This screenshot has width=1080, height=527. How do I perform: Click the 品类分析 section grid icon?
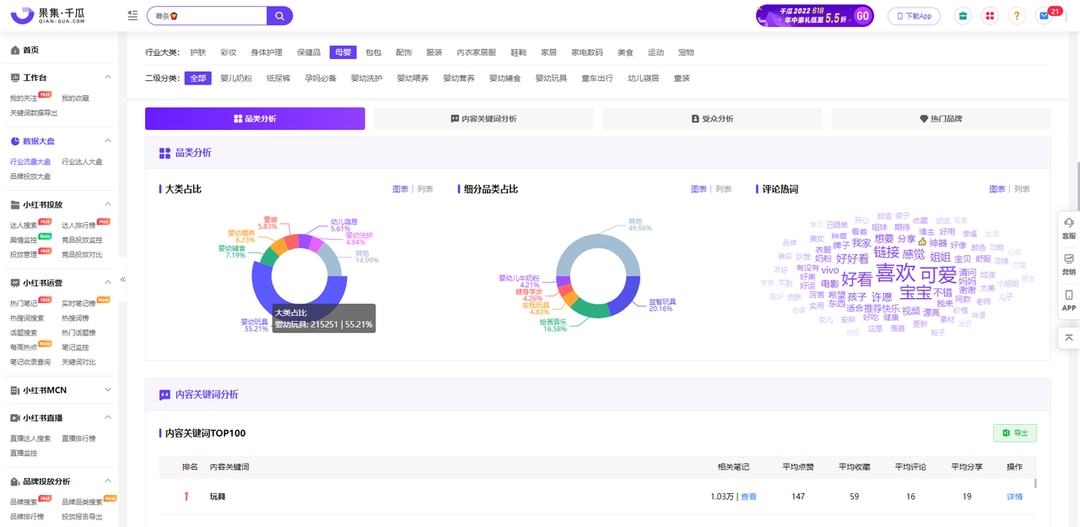165,153
